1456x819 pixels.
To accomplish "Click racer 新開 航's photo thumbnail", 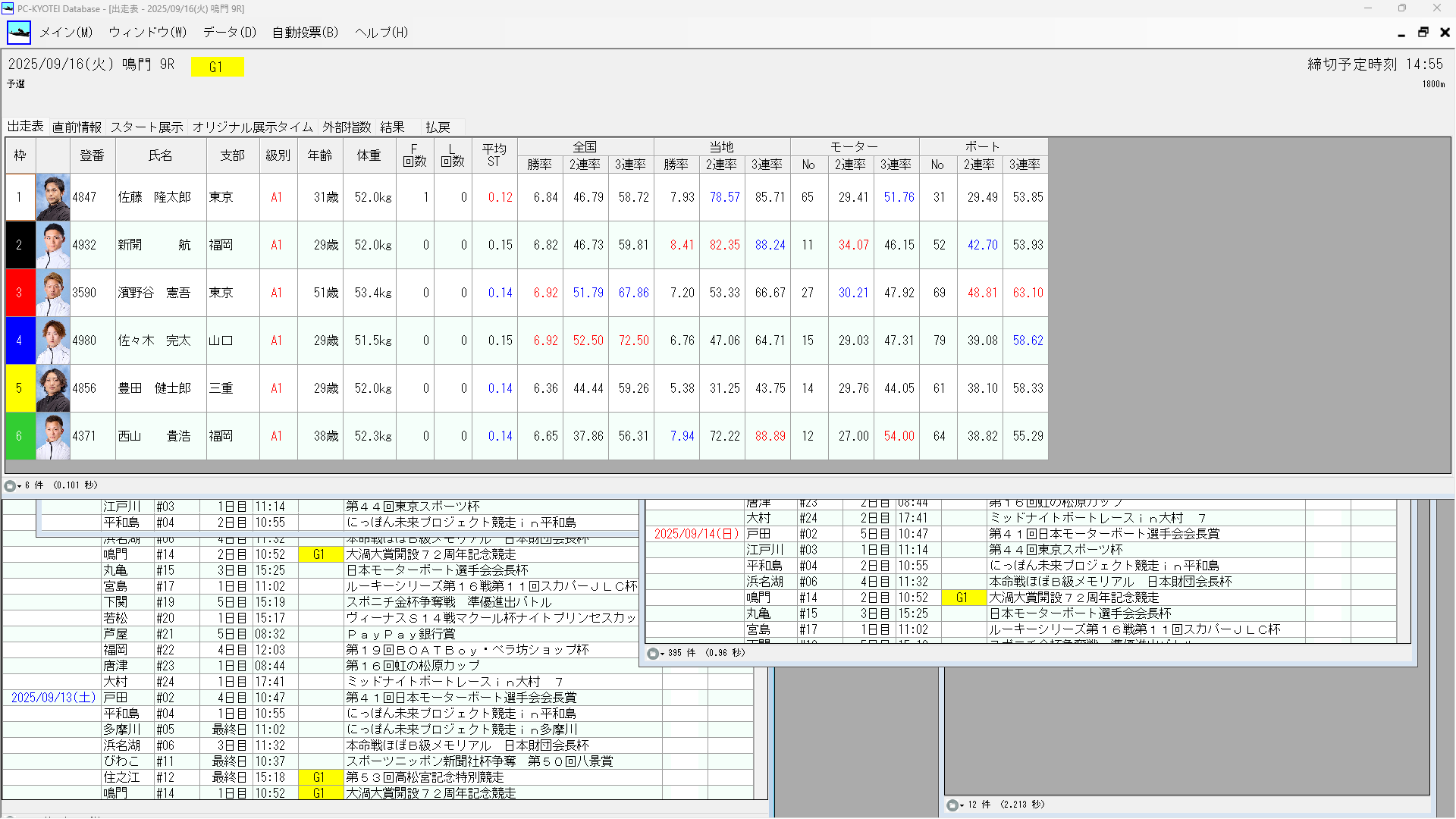I will point(53,245).
